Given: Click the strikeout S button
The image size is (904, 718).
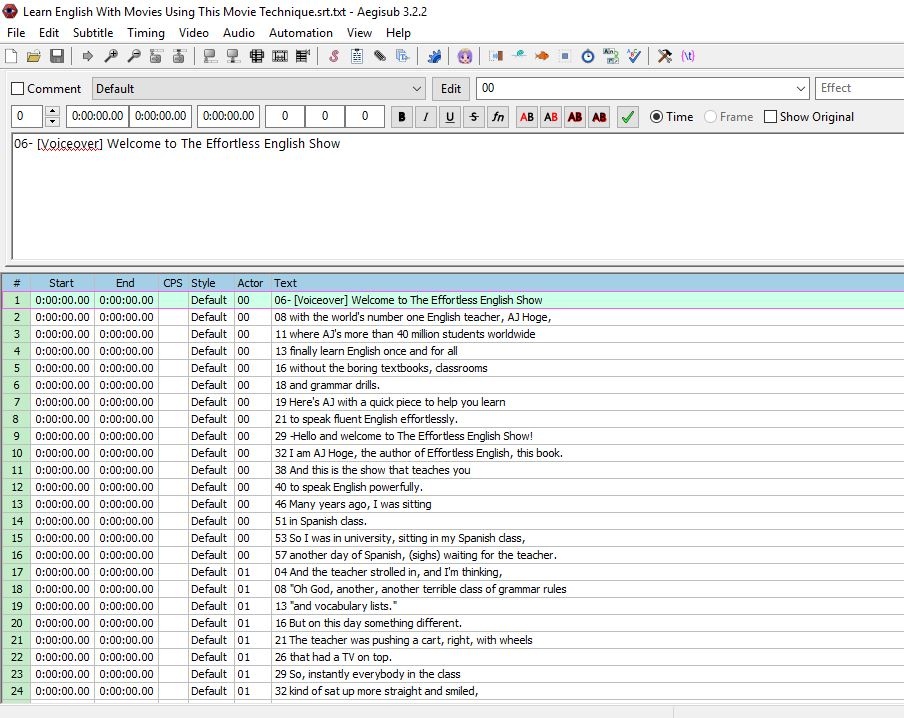Looking at the screenshot, I should (x=474, y=117).
